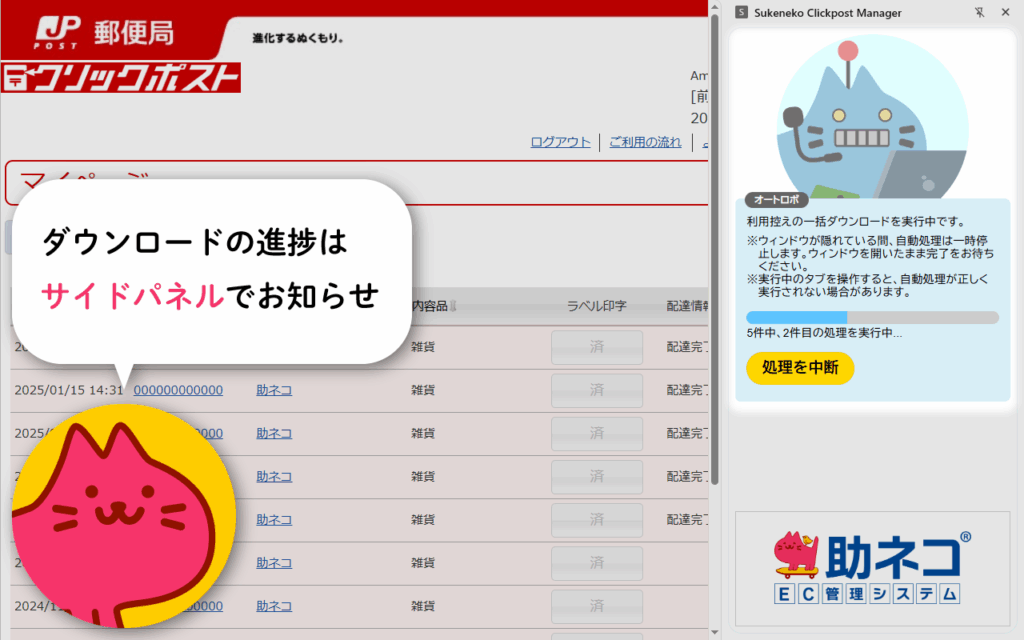The height and width of the screenshot is (640, 1024).
Task: Click the Sukeneko Clickpost Manager panel title
Action: pyautogui.click(x=827, y=12)
